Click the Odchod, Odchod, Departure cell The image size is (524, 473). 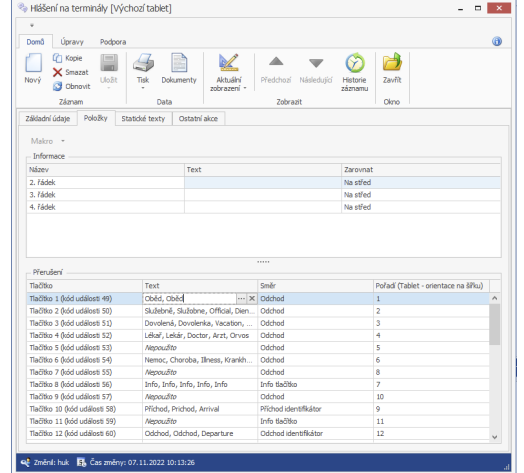[200, 434]
